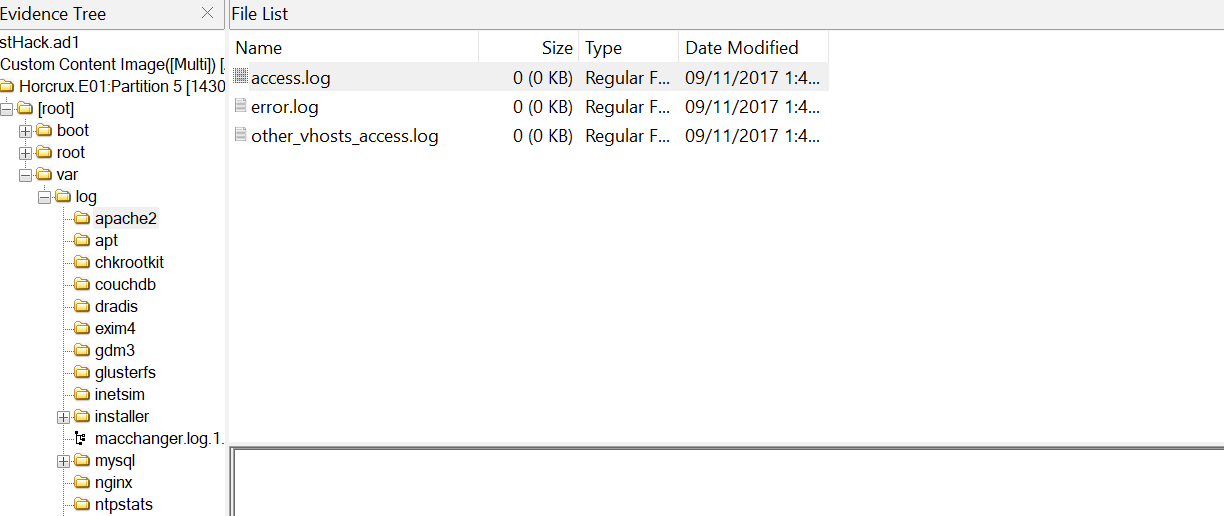Expand the boot folder node
Screen dimensions: 1224x516
(25, 131)
